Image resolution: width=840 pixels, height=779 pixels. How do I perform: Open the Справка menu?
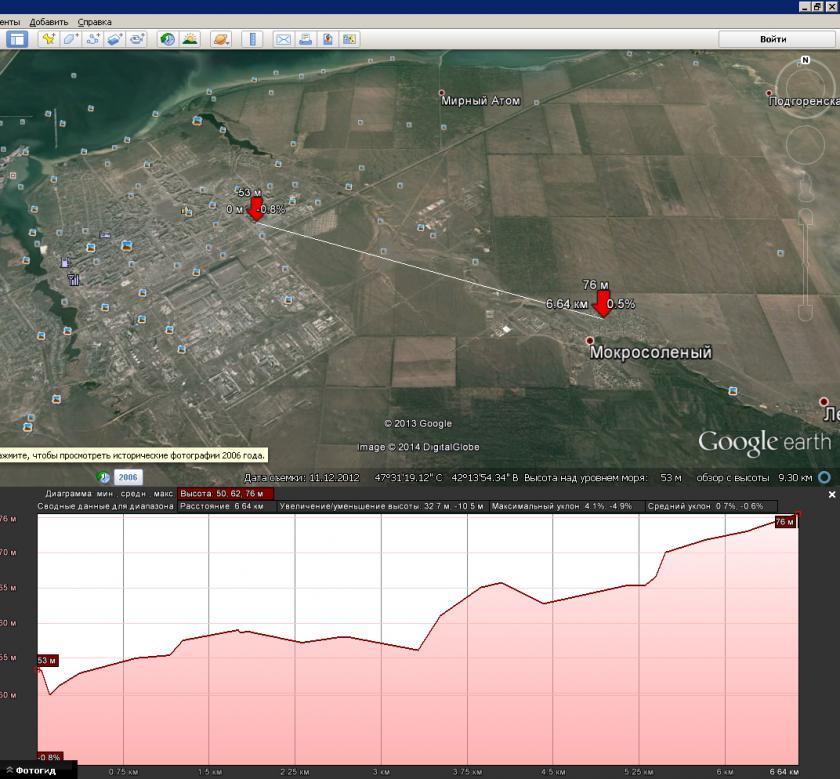point(94,22)
